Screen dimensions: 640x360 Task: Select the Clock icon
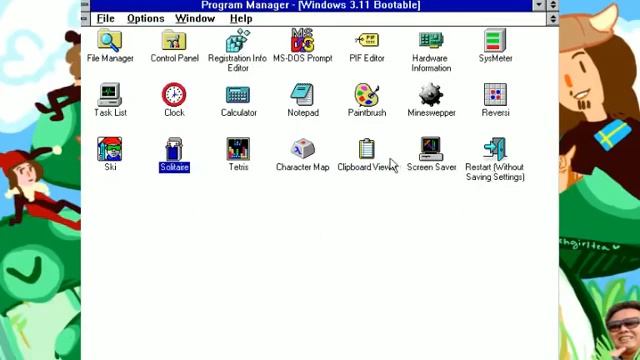point(174,95)
